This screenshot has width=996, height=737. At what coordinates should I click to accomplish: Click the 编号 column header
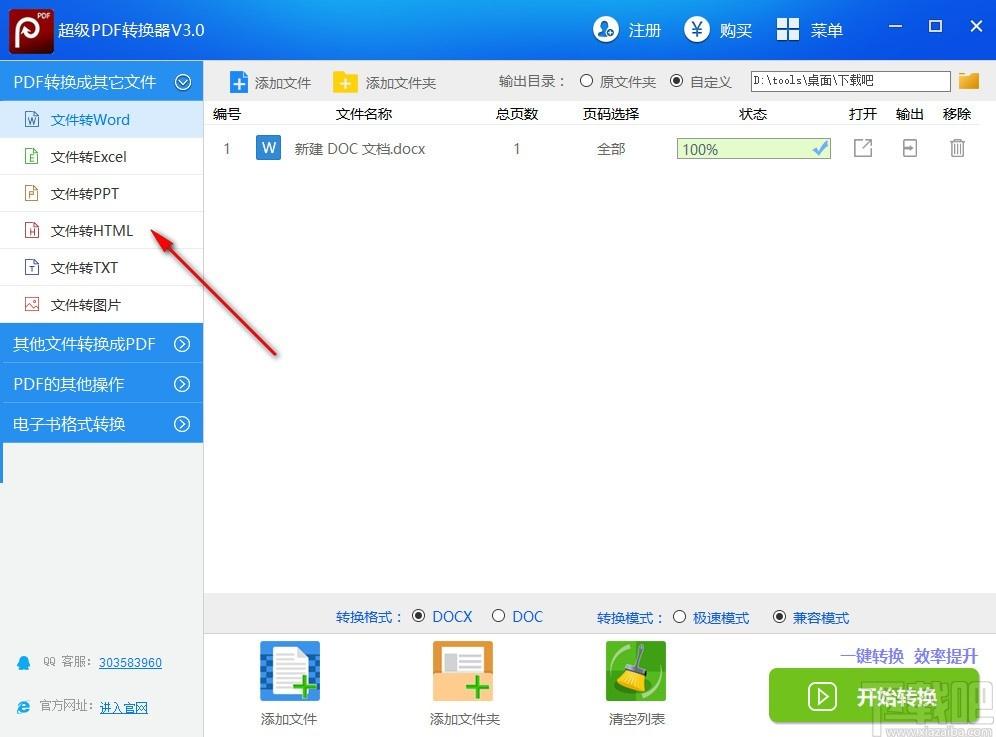coord(227,114)
